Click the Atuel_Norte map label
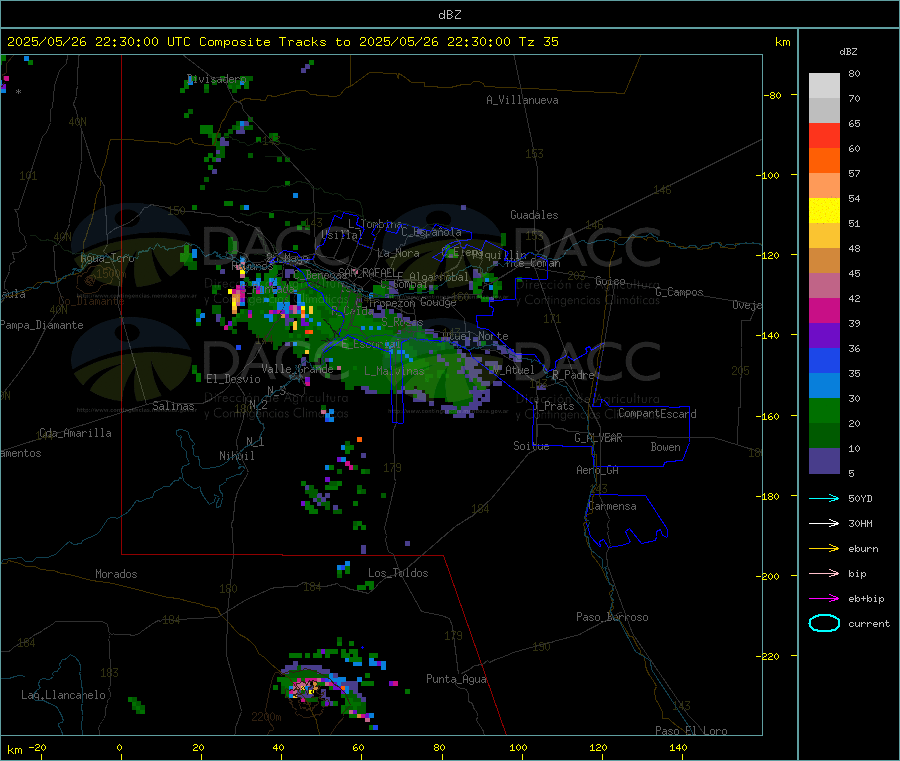This screenshot has height=761, width=900. tap(475, 336)
